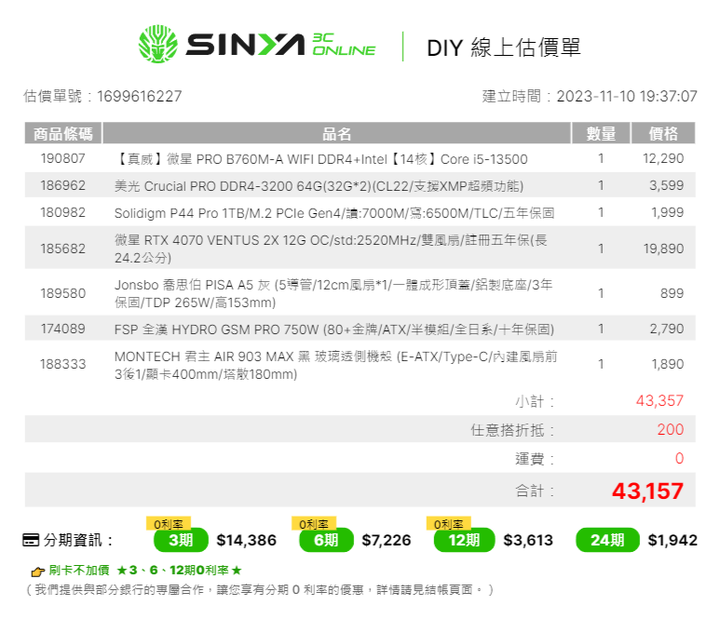Viewport: 720px width, 619px height.
Task: Select the 12期 installment badge
Action: tap(464, 540)
